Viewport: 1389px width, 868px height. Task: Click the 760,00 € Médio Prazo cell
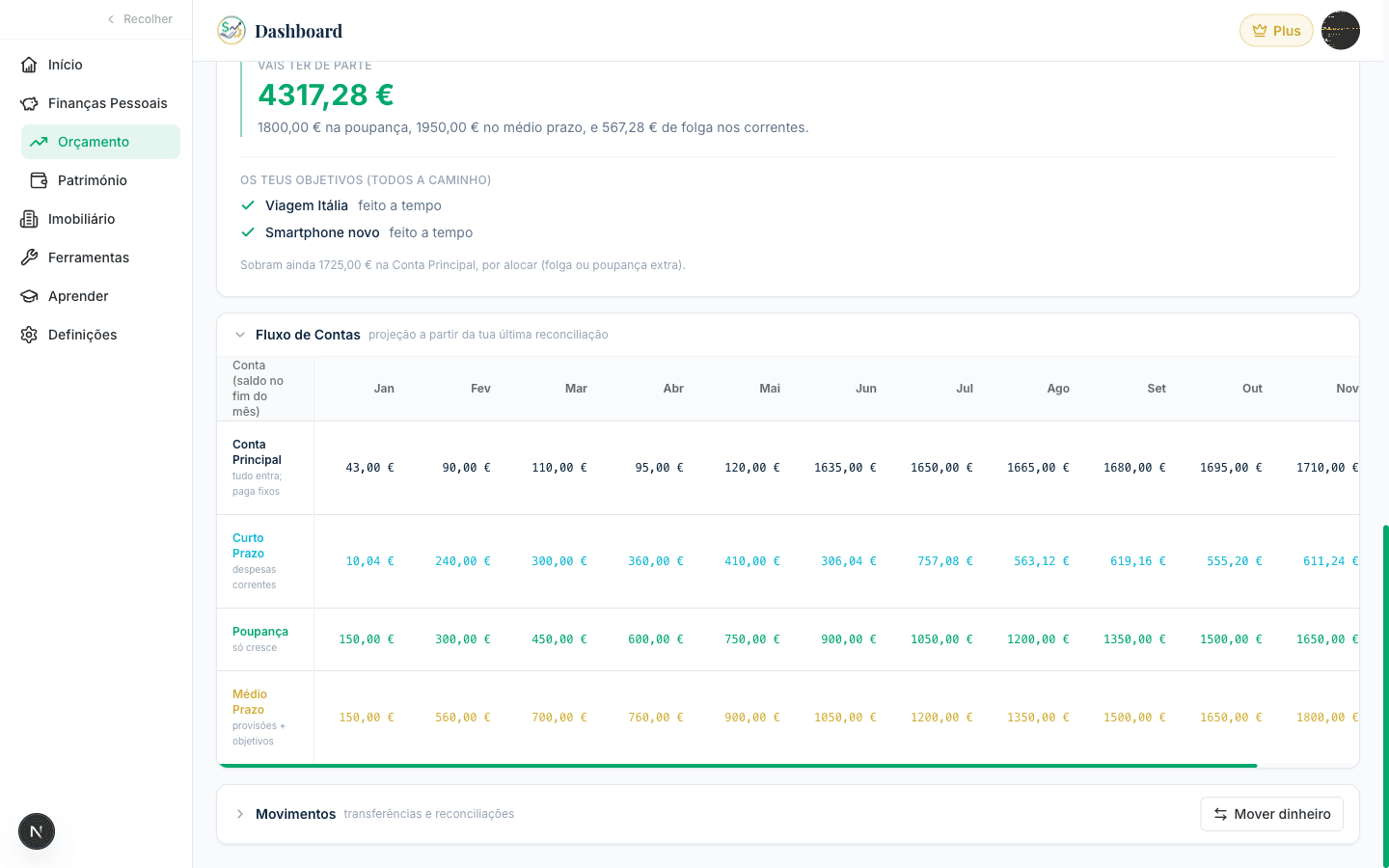click(656, 718)
